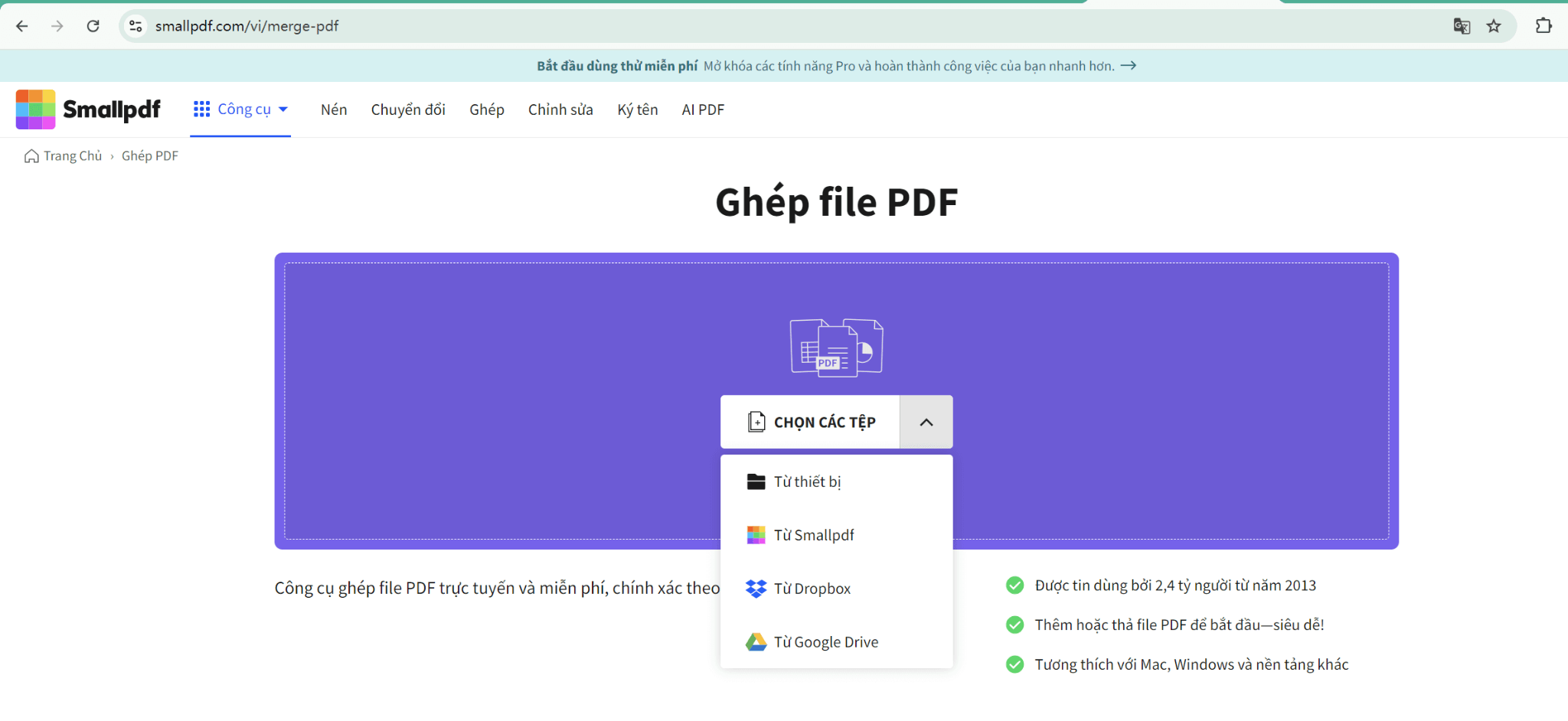1568x721 pixels.
Task: Click the file-plus icon on CHỌN CÁC TỆP
Action: pos(756,422)
